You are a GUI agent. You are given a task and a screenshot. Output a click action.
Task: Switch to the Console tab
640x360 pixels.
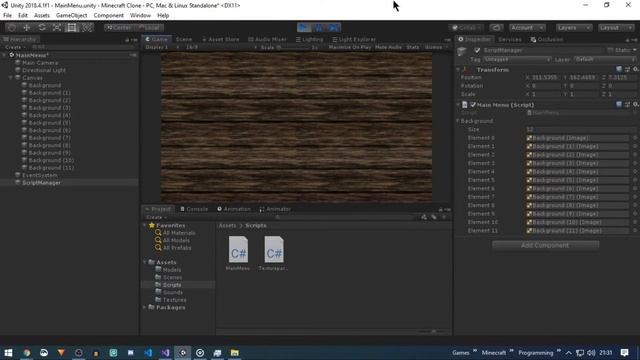pyautogui.click(x=194, y=209)
